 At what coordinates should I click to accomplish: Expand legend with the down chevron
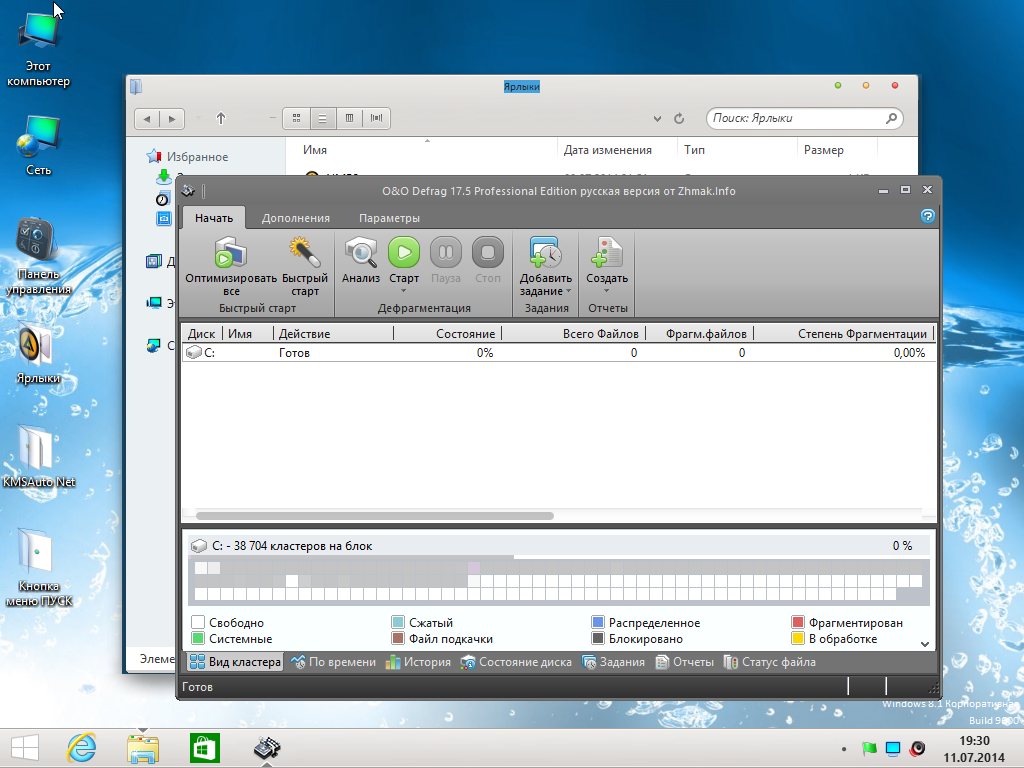pyautogui.click(x=925, y=644)
